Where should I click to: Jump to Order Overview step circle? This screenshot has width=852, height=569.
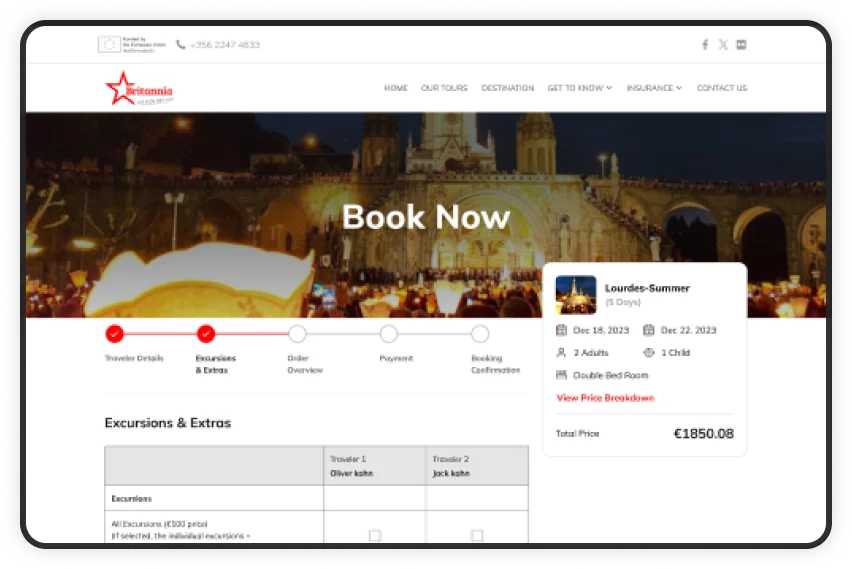[x=297, y=334]
